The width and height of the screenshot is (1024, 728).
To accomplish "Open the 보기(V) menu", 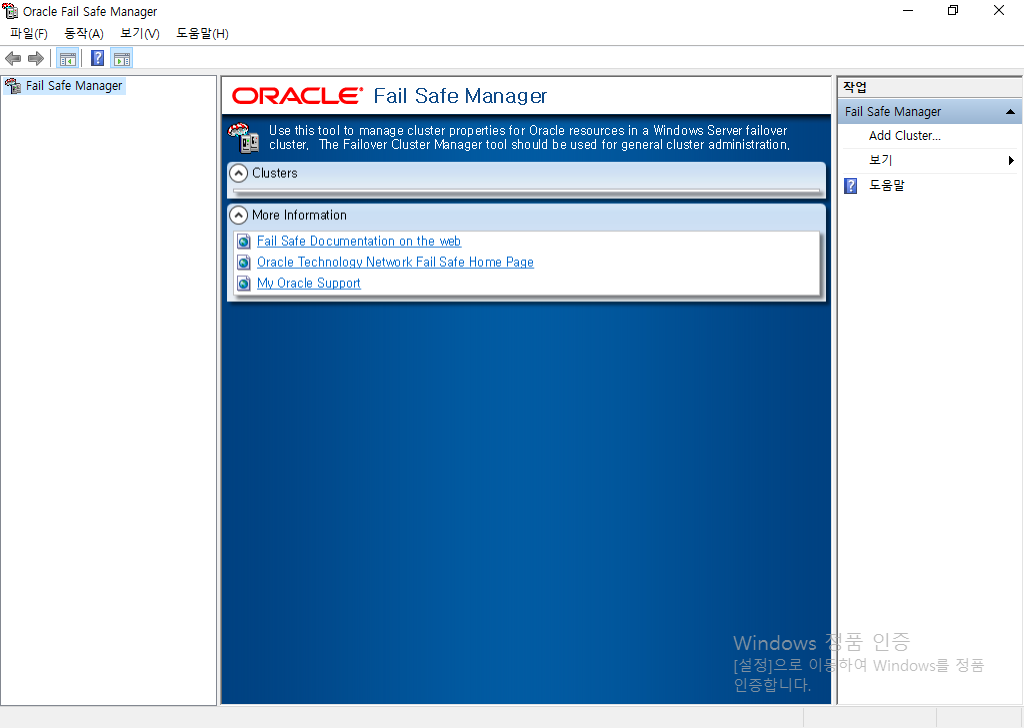I will click(x=140, y=33).
